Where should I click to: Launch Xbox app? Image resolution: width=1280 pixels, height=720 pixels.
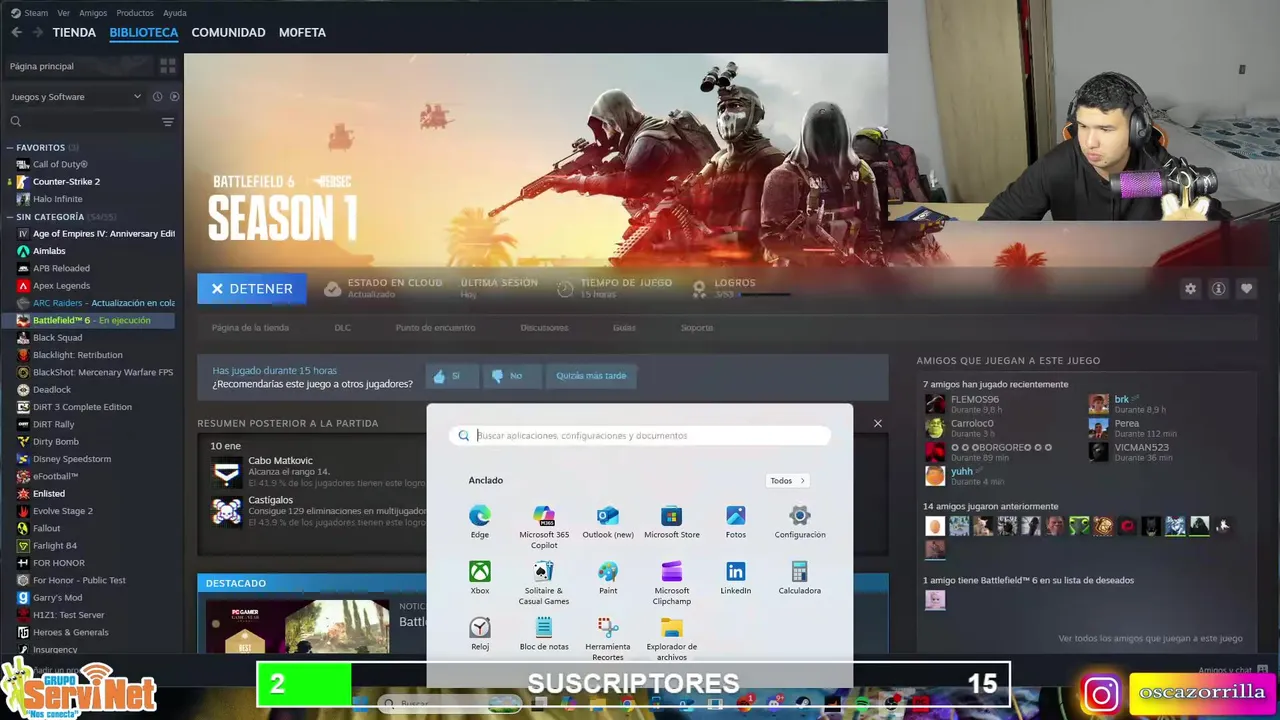(x=480, y=578)
